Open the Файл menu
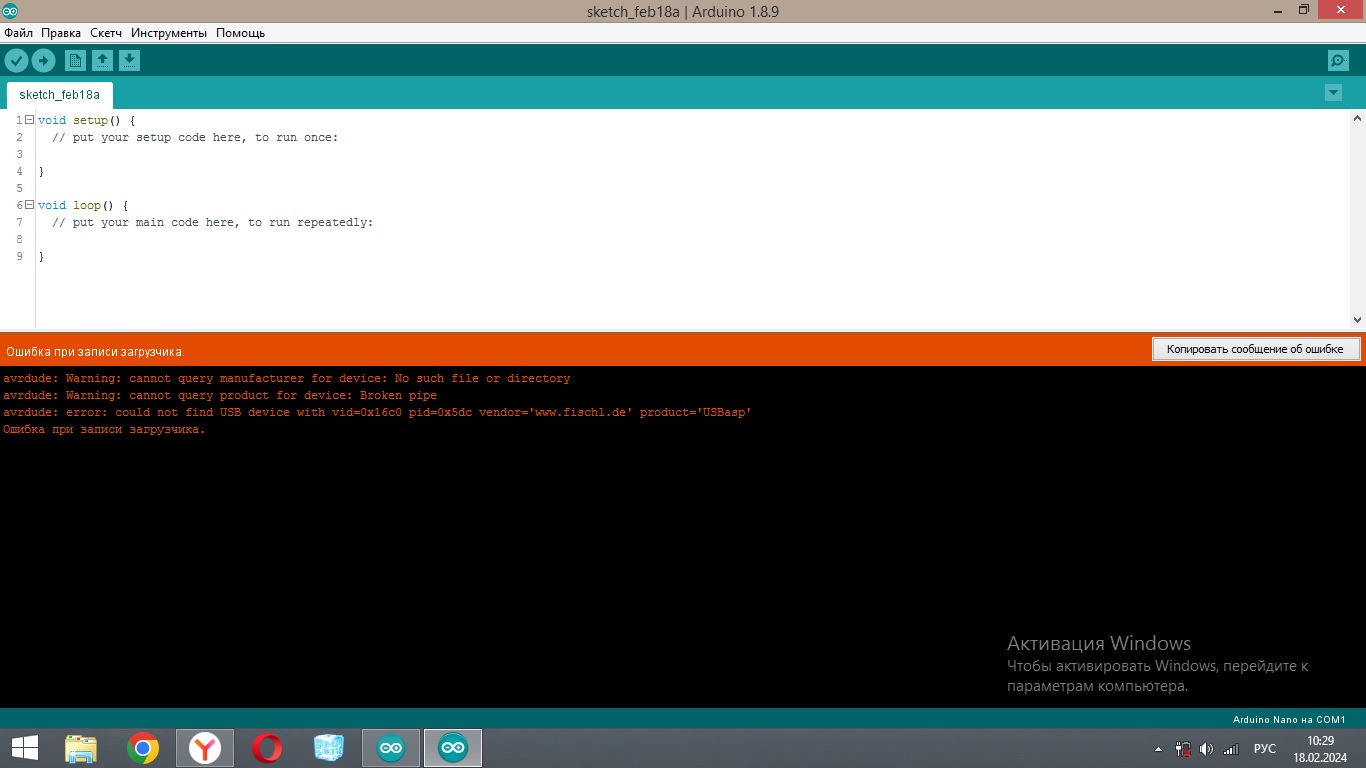1366x768 pixels. tap(18, 33)
